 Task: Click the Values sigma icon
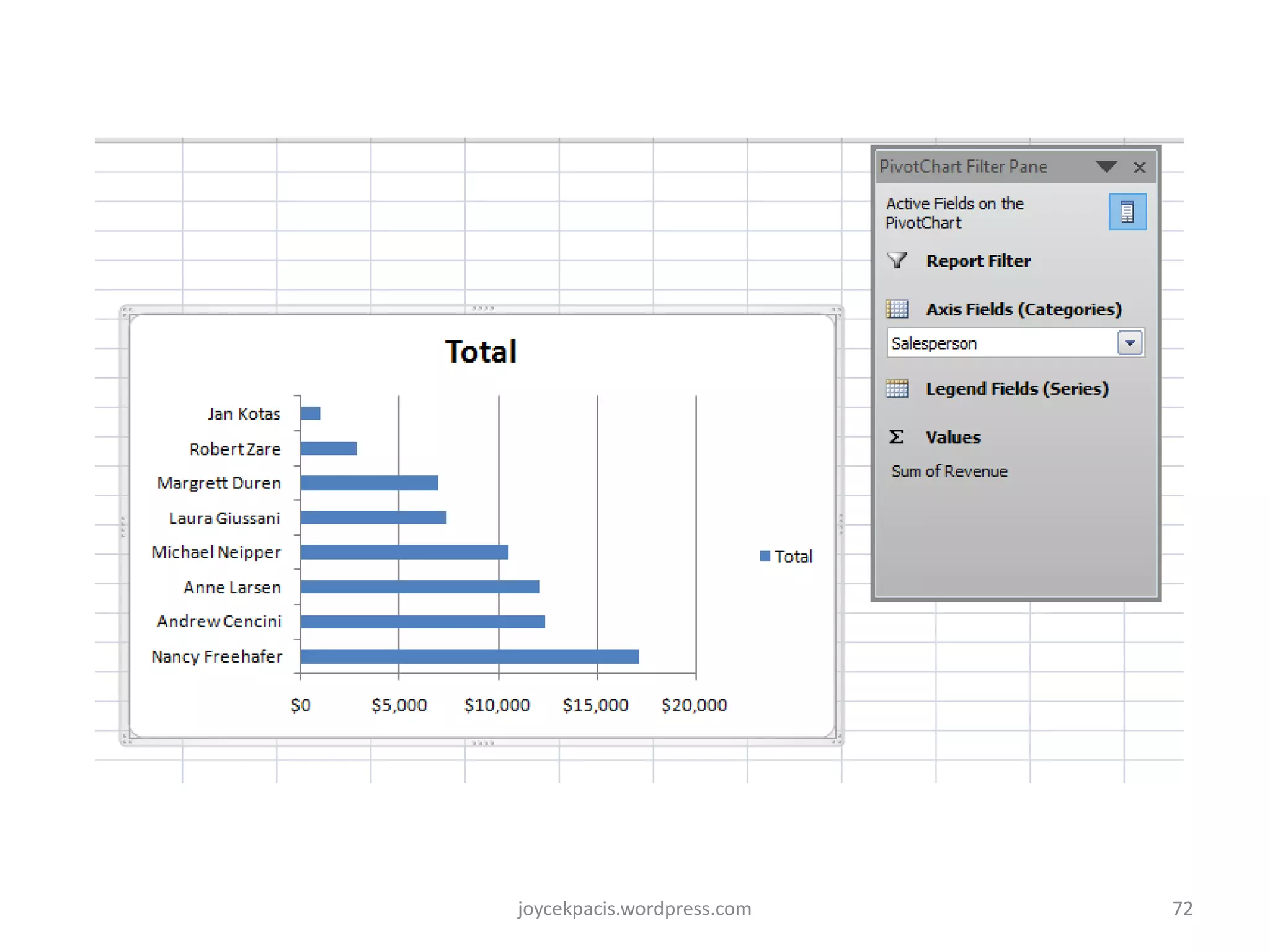click(896, 437)
